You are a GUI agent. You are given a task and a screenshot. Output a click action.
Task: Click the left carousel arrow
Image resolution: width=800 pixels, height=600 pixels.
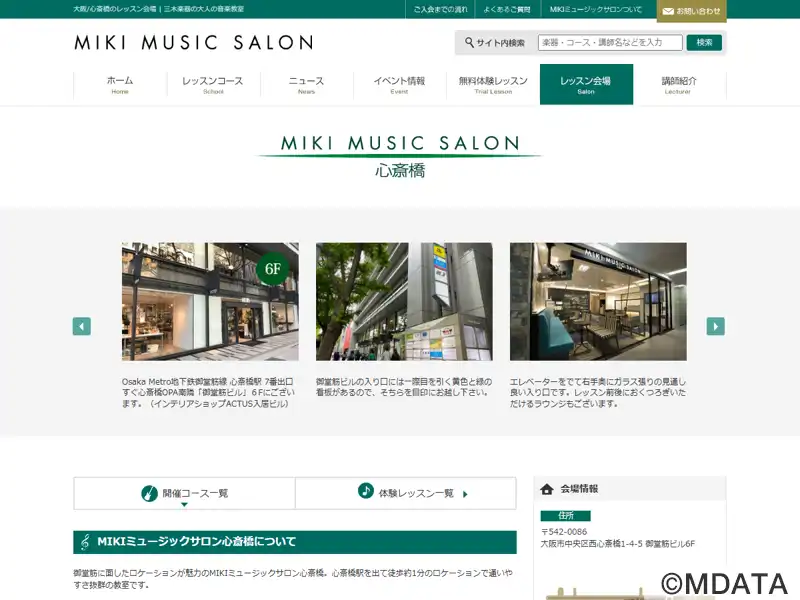82,326
